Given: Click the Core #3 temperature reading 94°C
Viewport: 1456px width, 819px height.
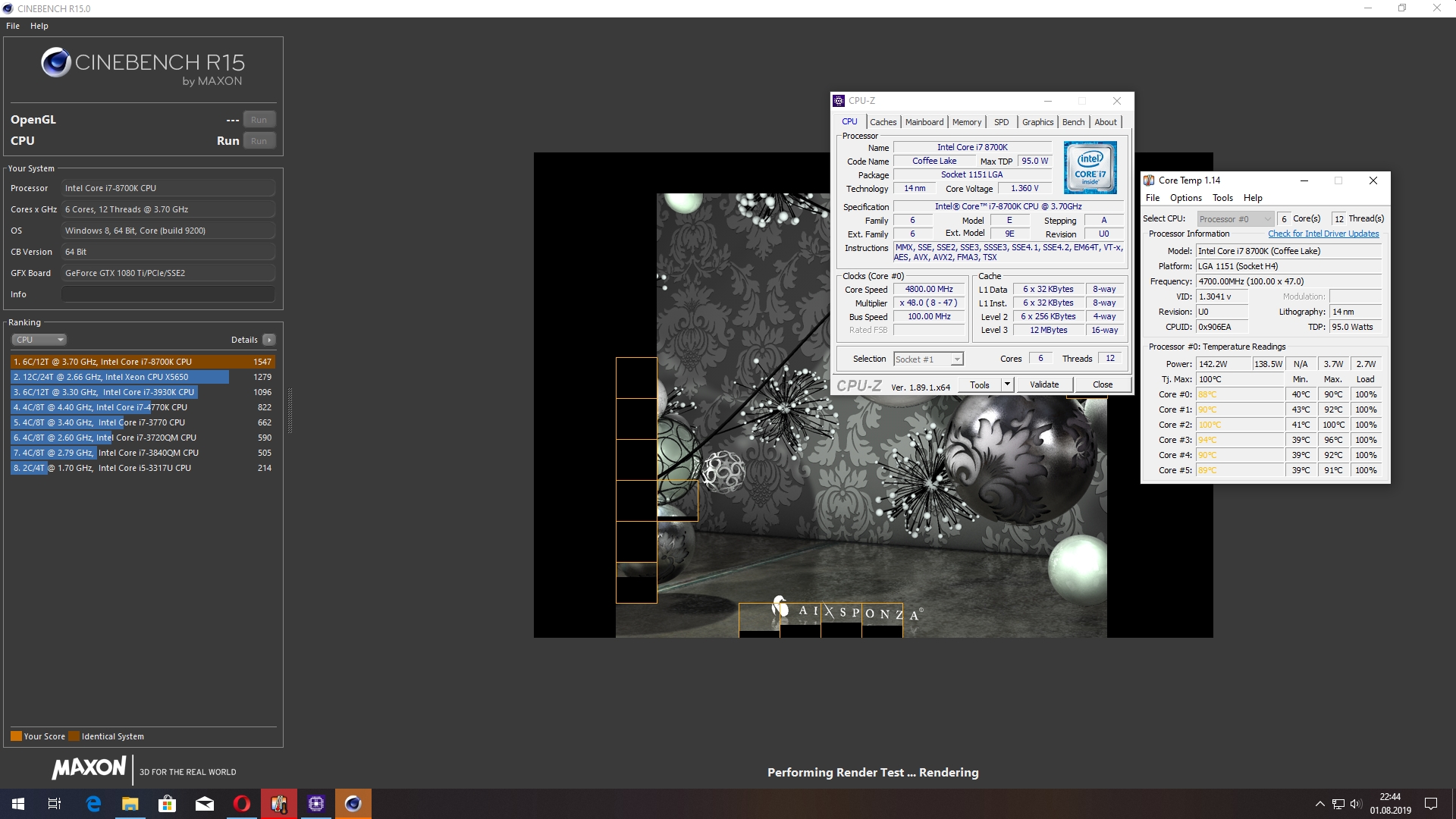Looking at the screenshot, I should 1241,440.
